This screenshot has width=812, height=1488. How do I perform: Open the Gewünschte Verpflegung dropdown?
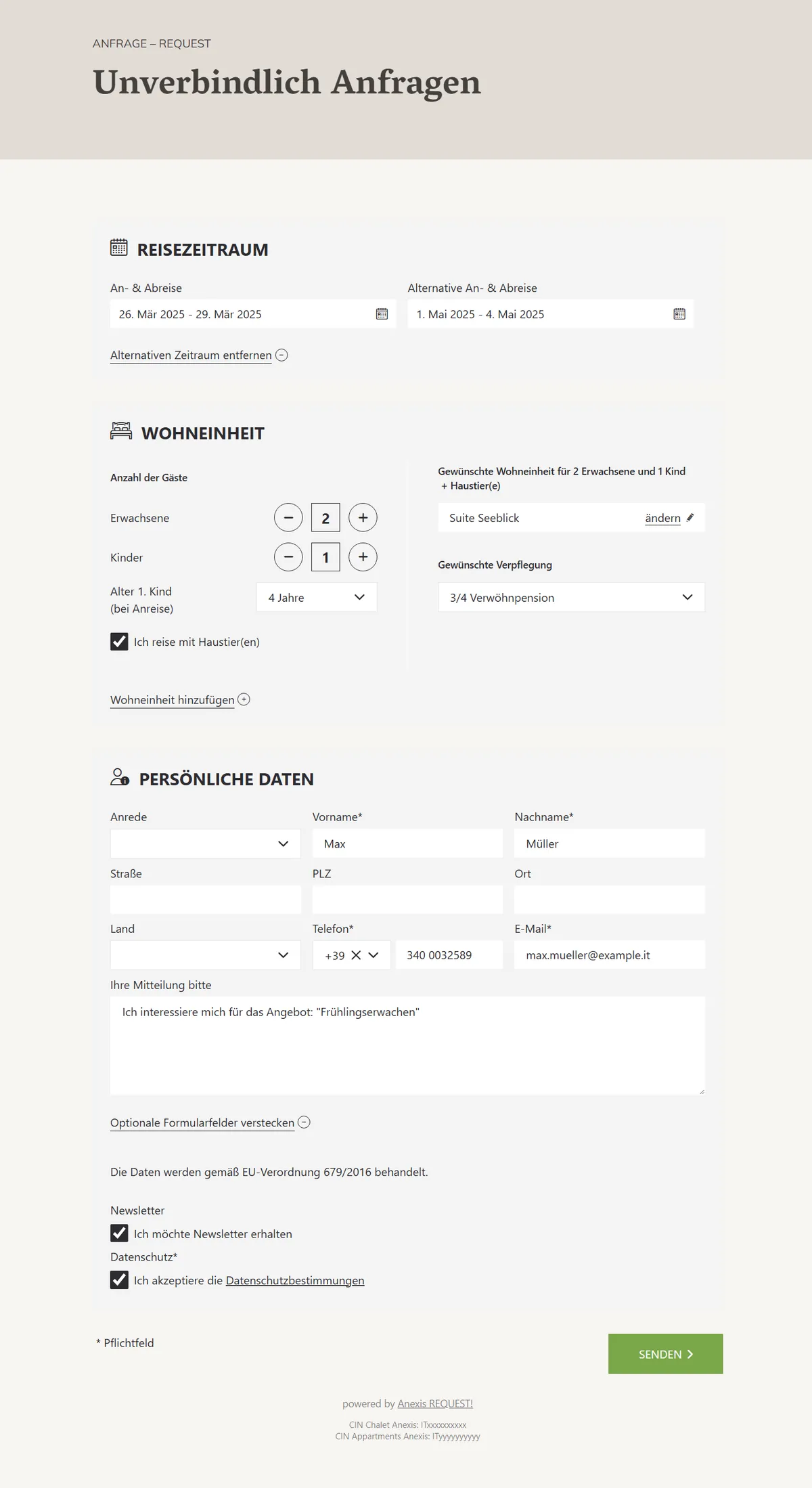tap(571, 597)
